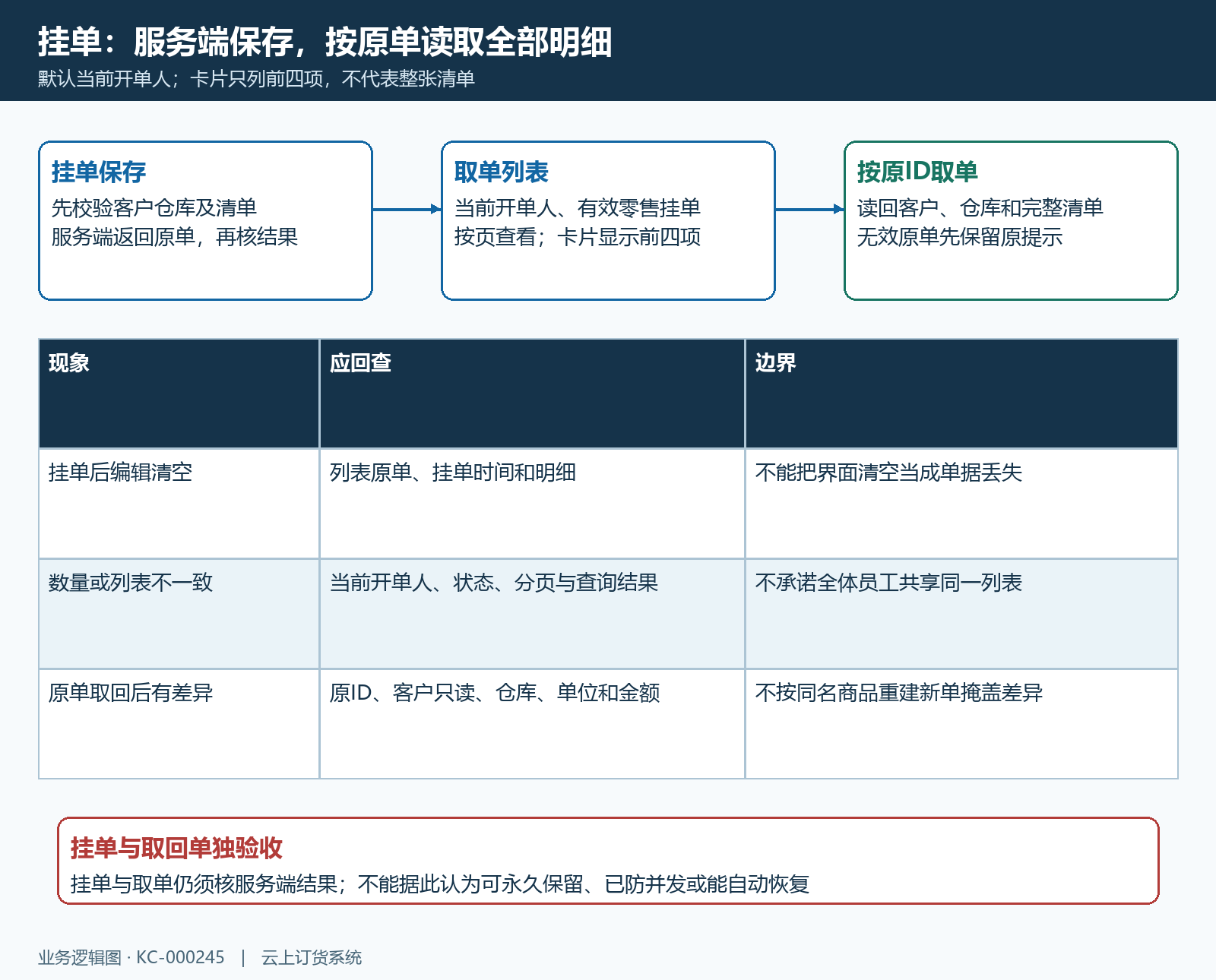Click the 边界 column header
The width and height of the screenshot is (1216, 980).
[961, 394]
